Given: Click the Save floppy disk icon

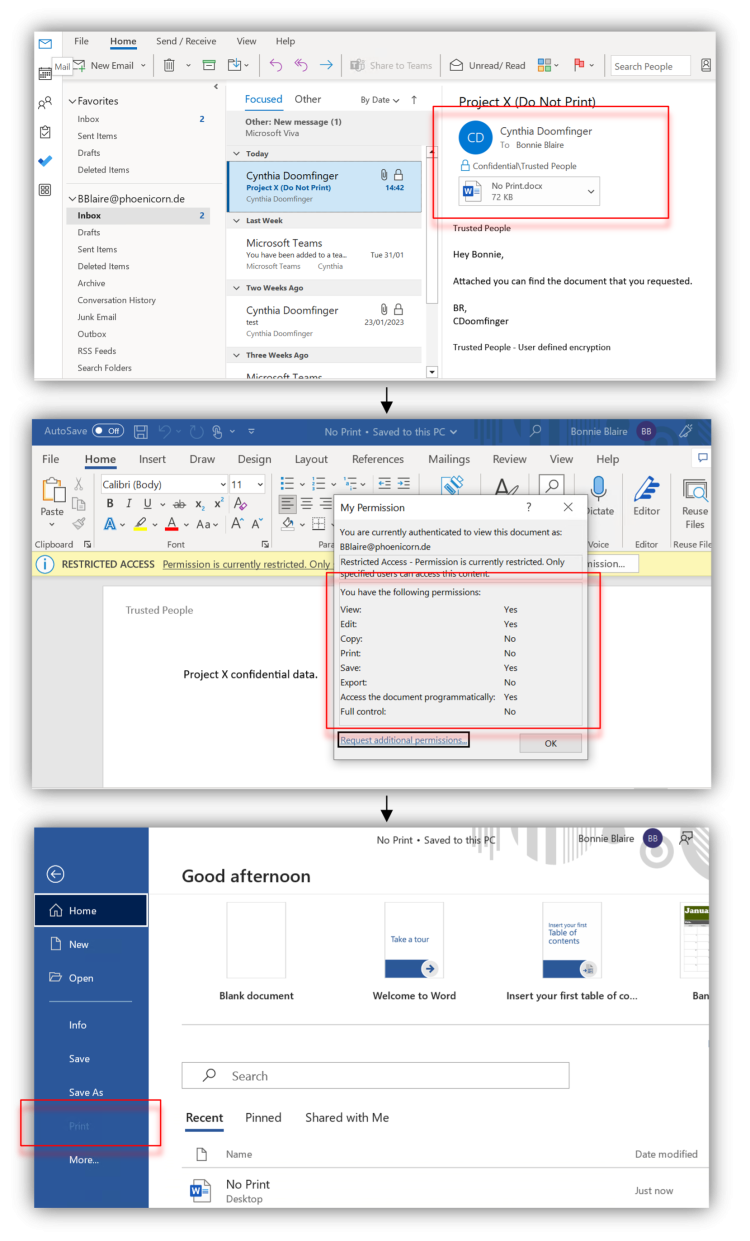Looking at the screenshot, I should [141, 432].
